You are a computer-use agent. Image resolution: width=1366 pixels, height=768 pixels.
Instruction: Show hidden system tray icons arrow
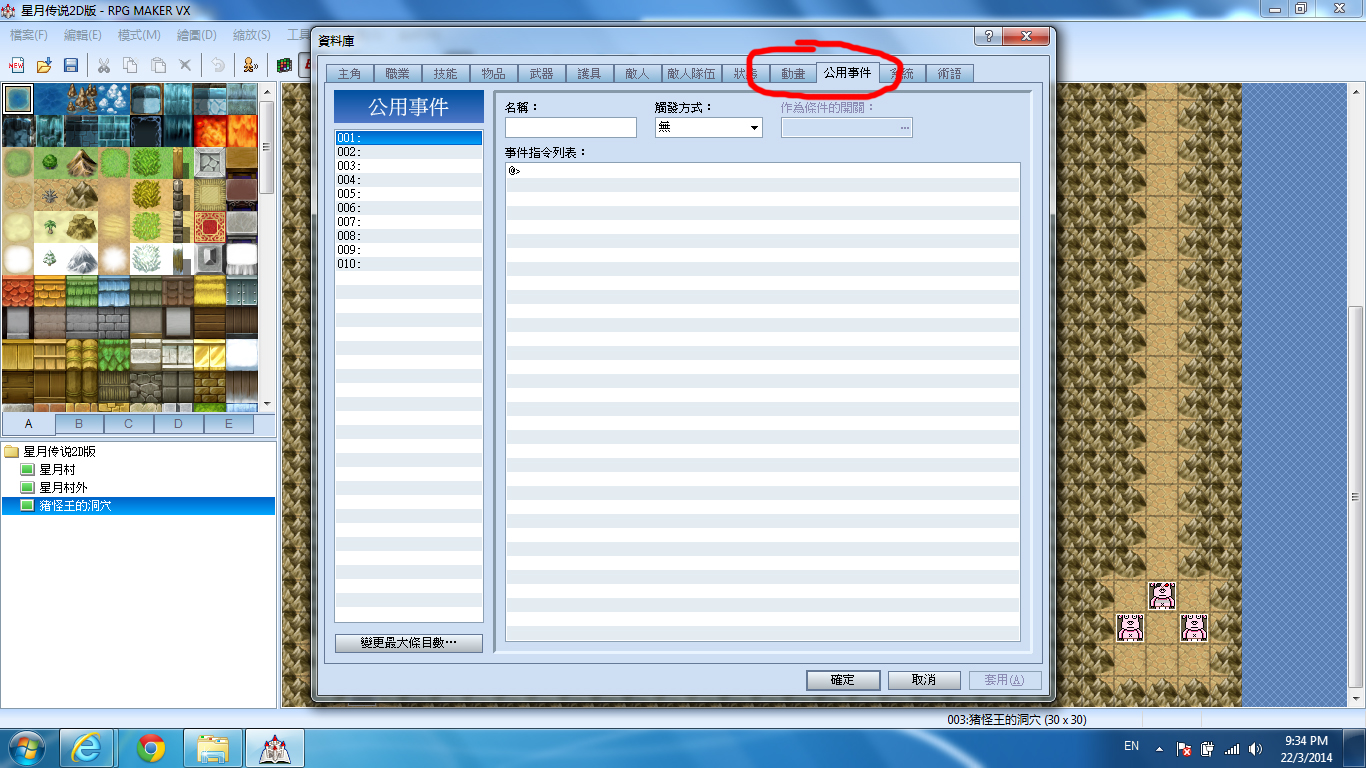pyautogui.click(x=1160, y=748)
